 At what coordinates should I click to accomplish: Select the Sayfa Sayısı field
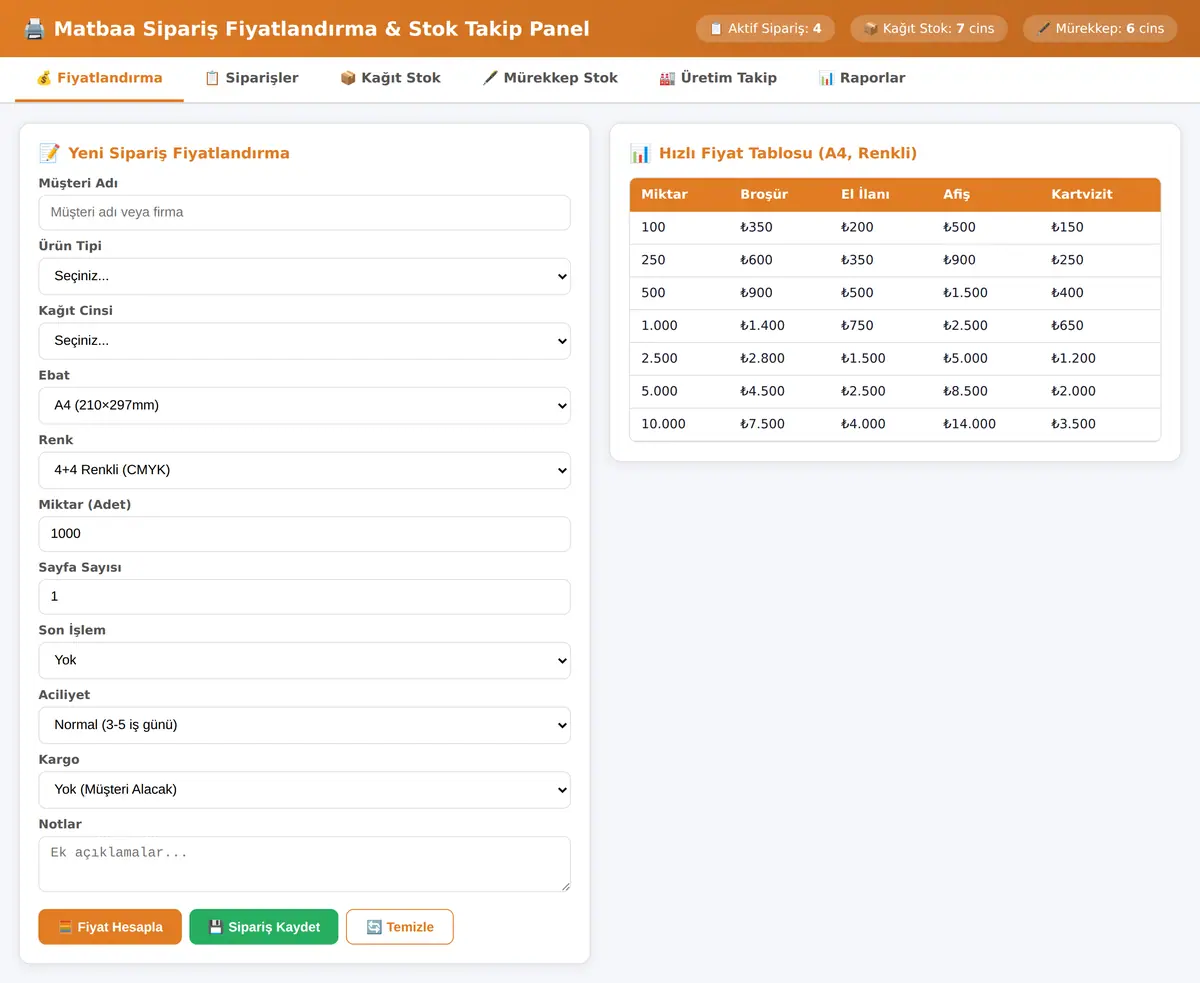tap(305, 597)
